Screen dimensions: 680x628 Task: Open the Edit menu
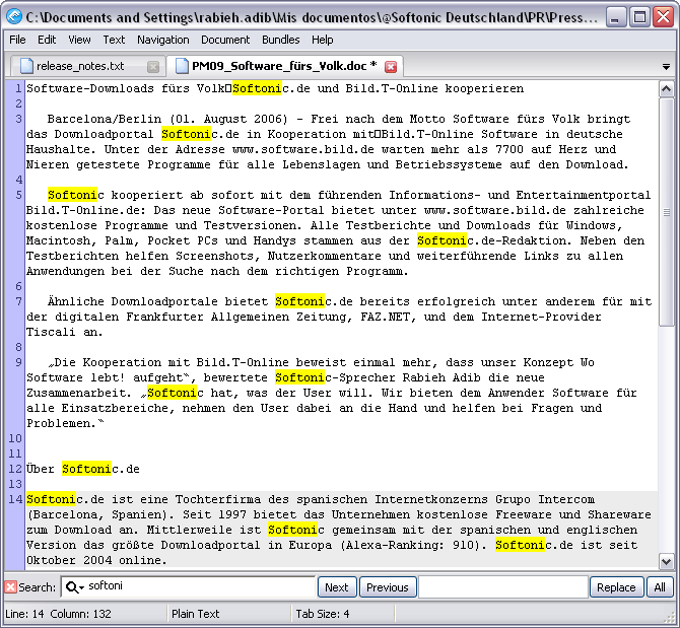(46, 40)
